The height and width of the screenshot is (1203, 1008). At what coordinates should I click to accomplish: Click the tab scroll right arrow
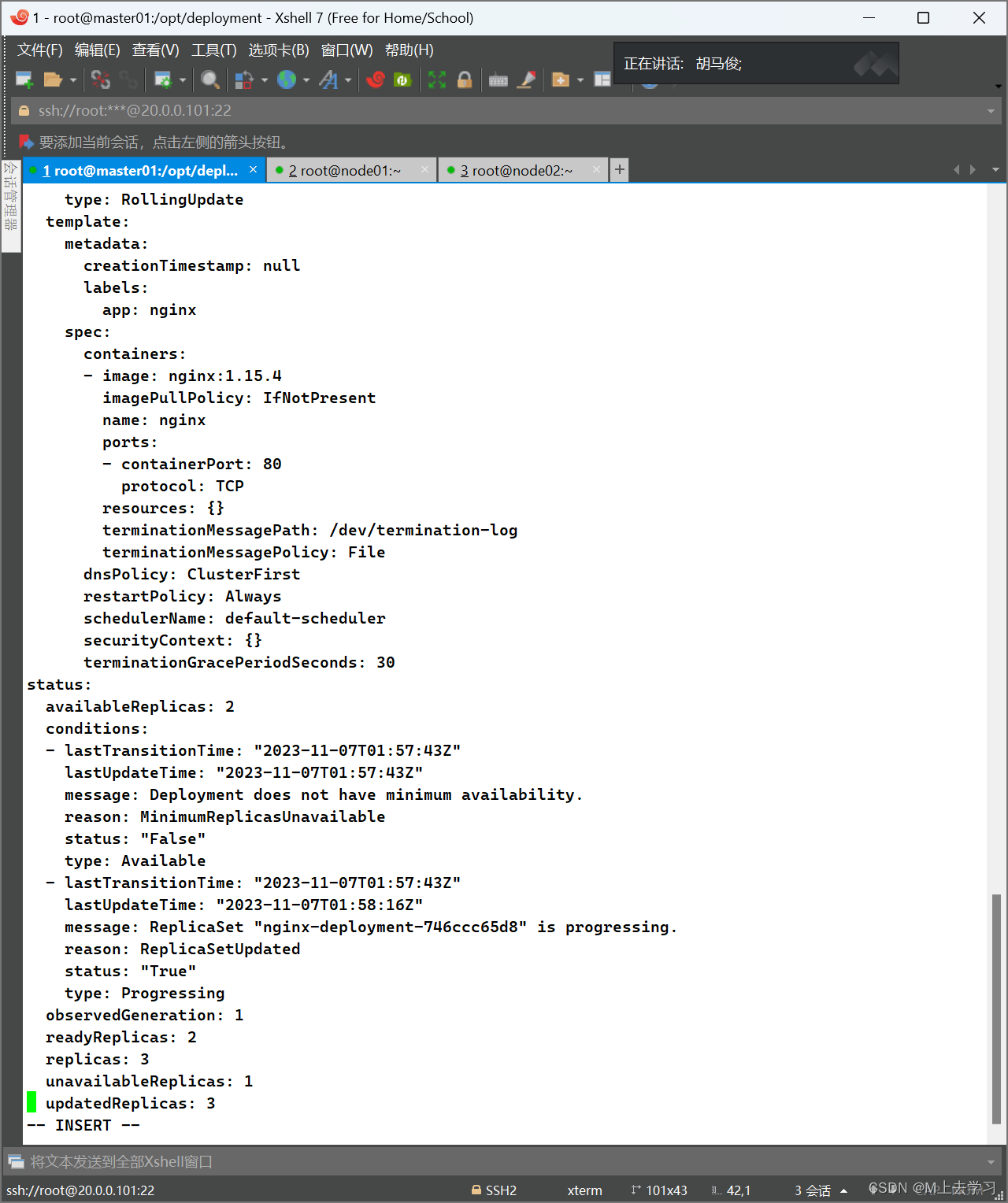(973, 170)
